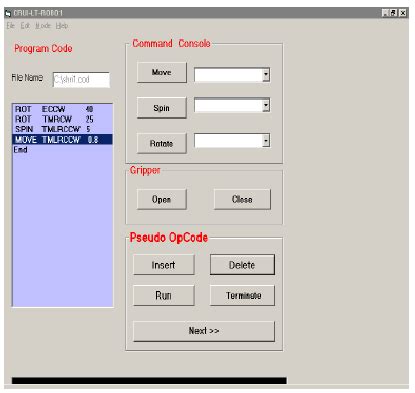The image size is (415, 393).
Task: Click the Next >> button
Action: (204, 331)
